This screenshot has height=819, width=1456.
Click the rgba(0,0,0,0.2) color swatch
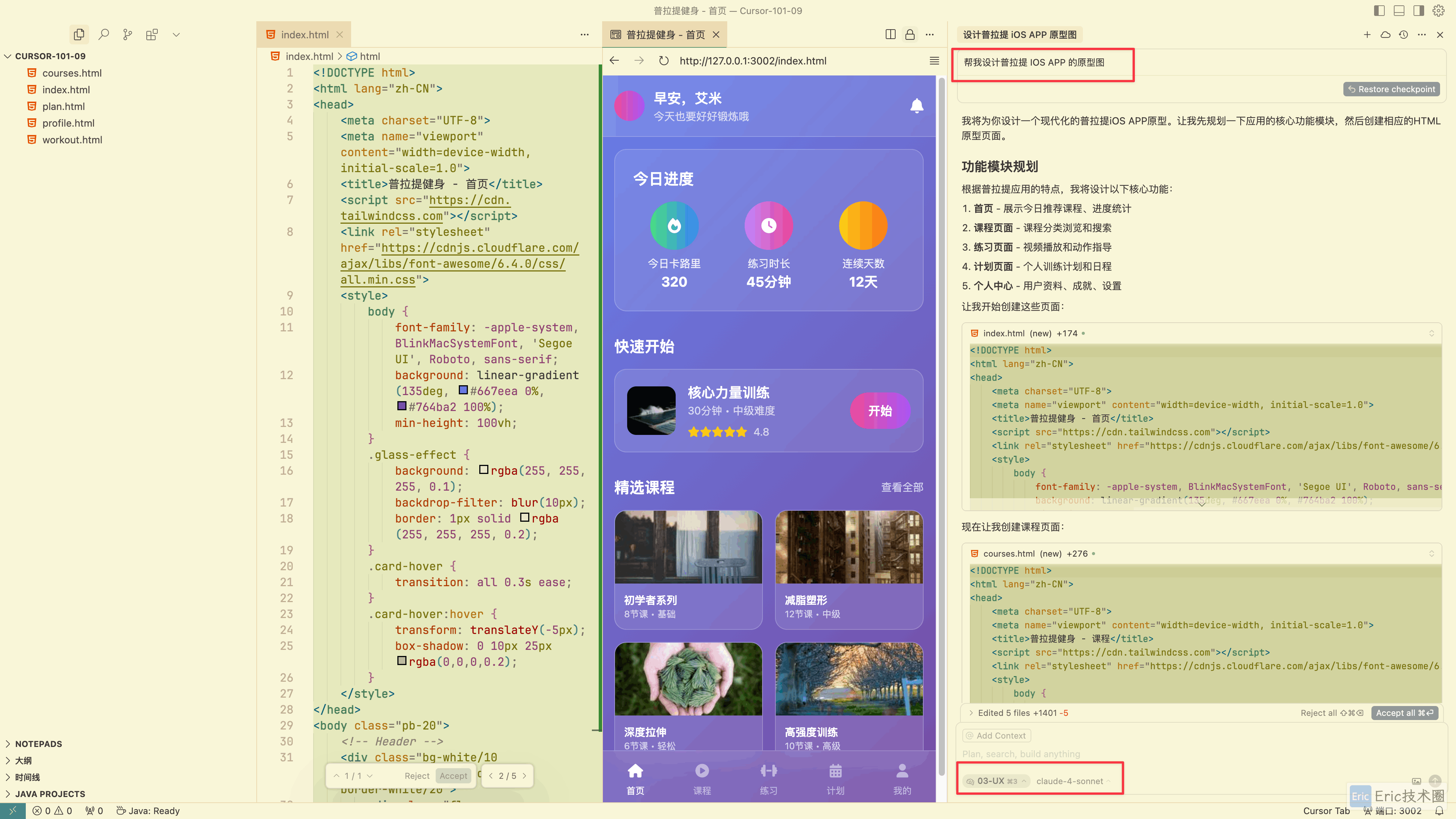[402, 661]
